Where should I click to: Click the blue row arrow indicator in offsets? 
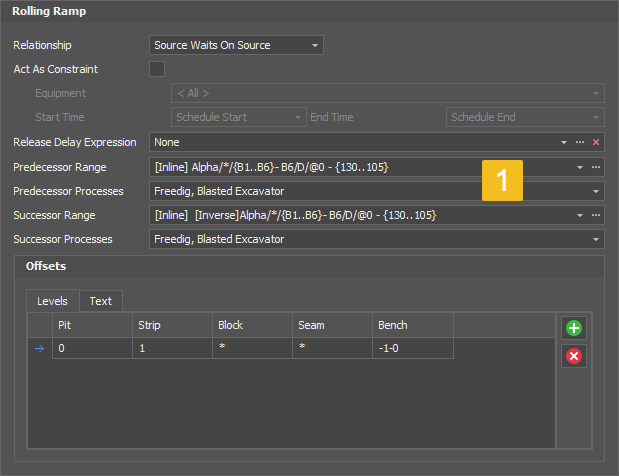[x=40, y=349]
